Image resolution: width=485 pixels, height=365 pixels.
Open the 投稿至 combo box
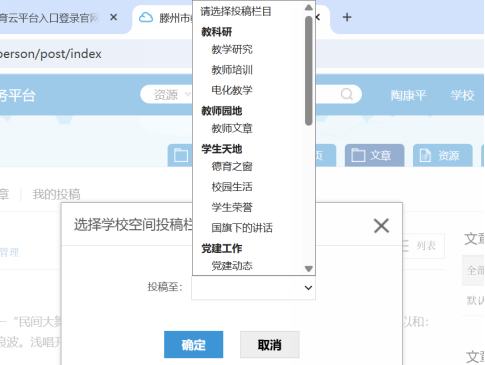[x=253, y=287]
